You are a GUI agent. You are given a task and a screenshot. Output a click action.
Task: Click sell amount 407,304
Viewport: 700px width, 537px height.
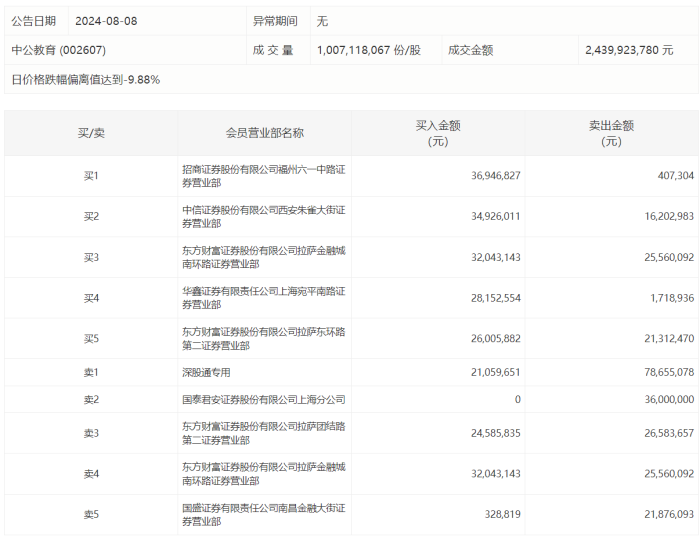tap(675, 176)
